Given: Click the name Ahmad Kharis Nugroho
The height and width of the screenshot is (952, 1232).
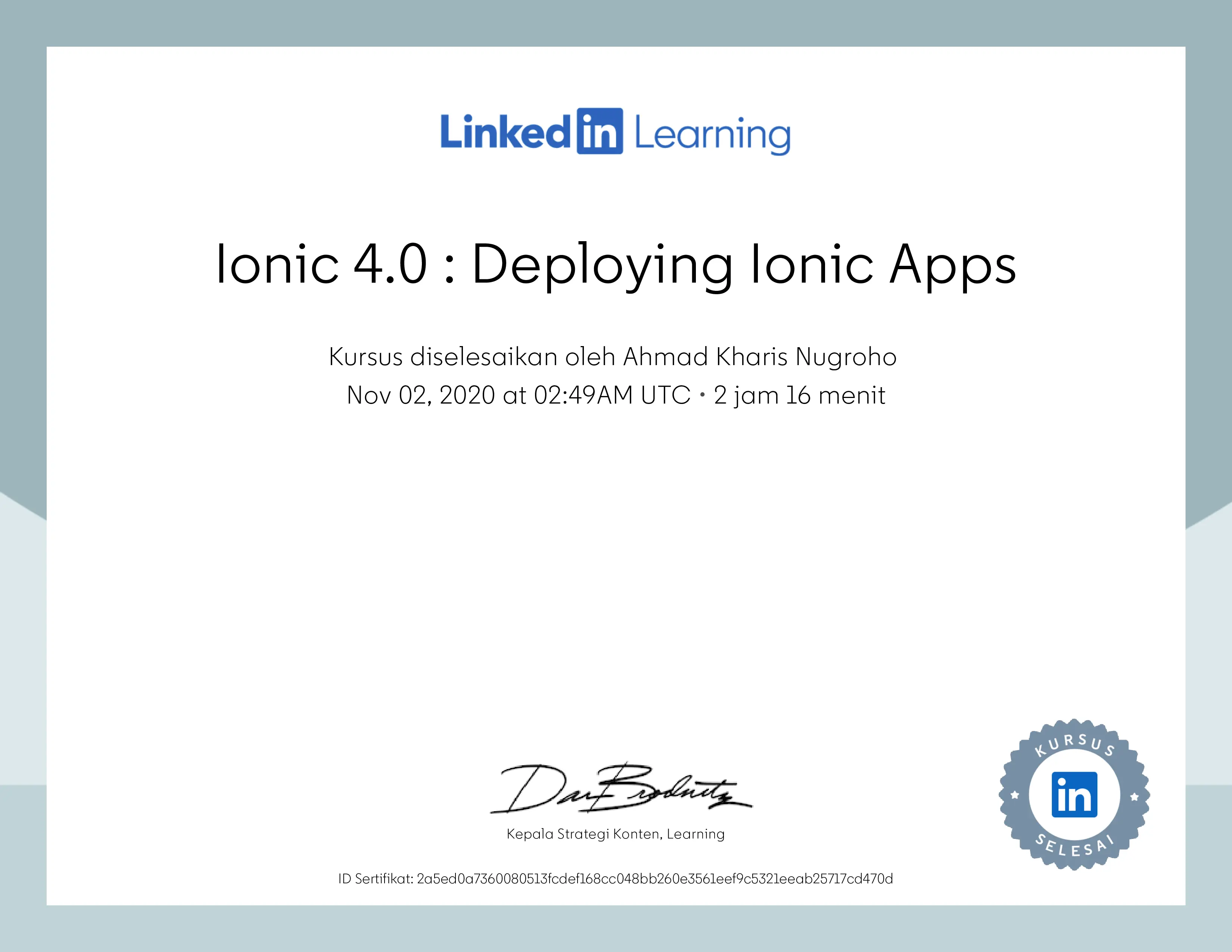Looking at the screenshot, I should coord(759,357).
